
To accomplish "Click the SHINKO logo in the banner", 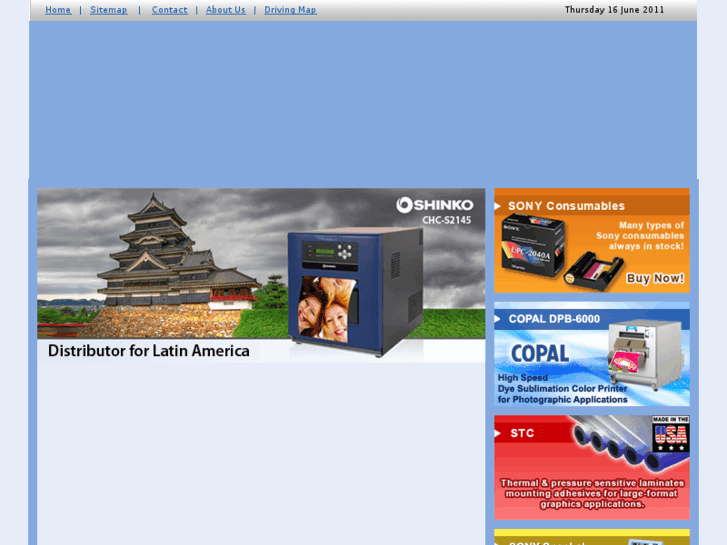I will 434,205.
